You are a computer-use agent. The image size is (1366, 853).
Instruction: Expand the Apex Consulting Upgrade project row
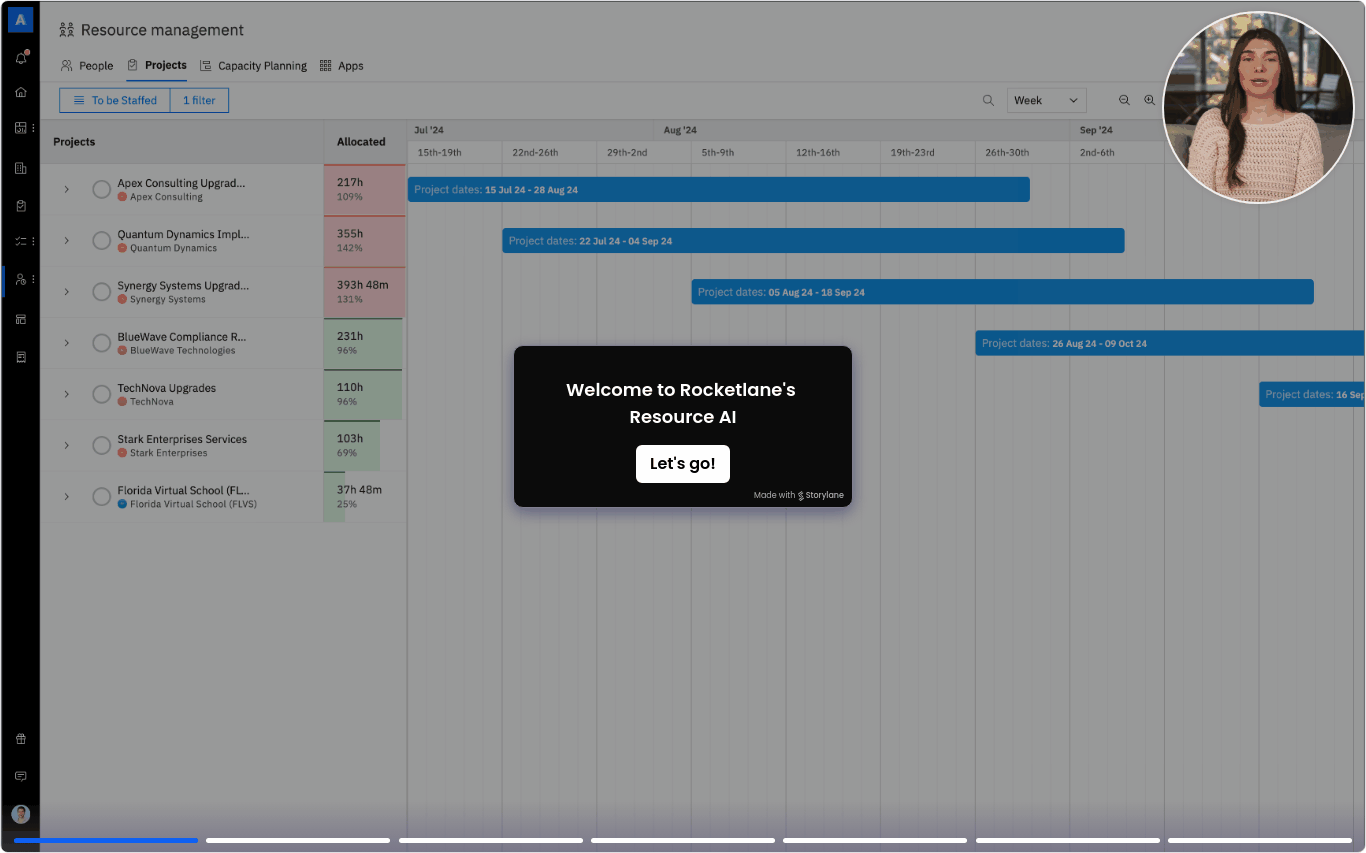[x=67, y=189]
